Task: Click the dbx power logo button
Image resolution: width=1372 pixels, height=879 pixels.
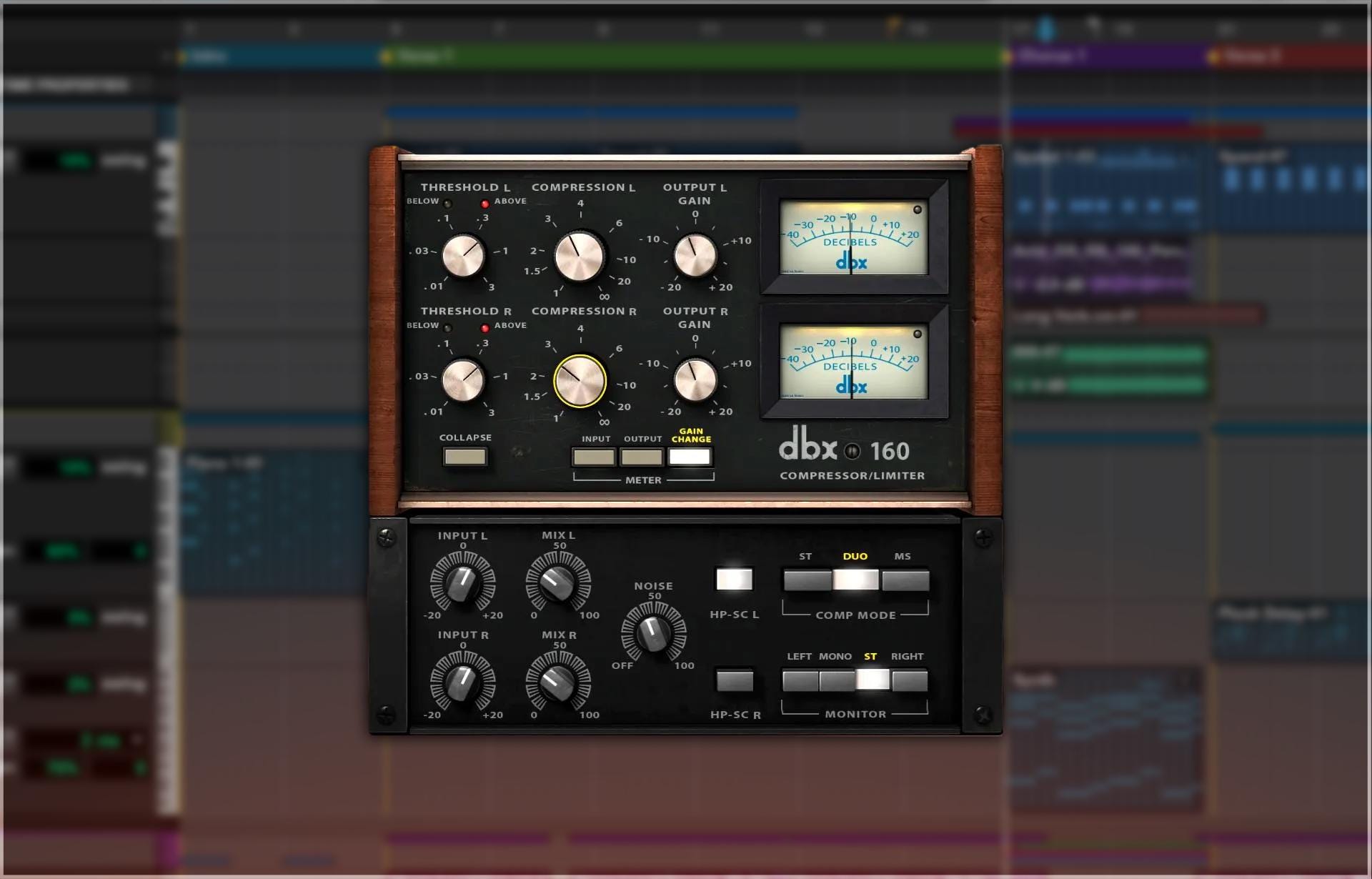Action: 852,452
